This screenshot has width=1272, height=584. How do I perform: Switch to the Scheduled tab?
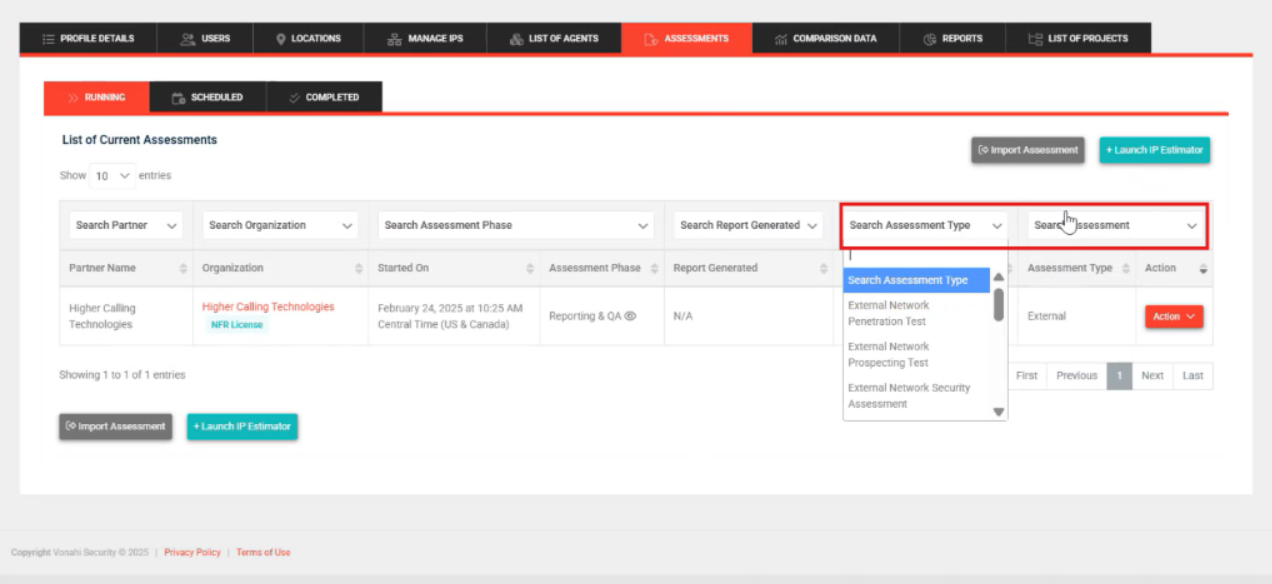pos(207,97)
